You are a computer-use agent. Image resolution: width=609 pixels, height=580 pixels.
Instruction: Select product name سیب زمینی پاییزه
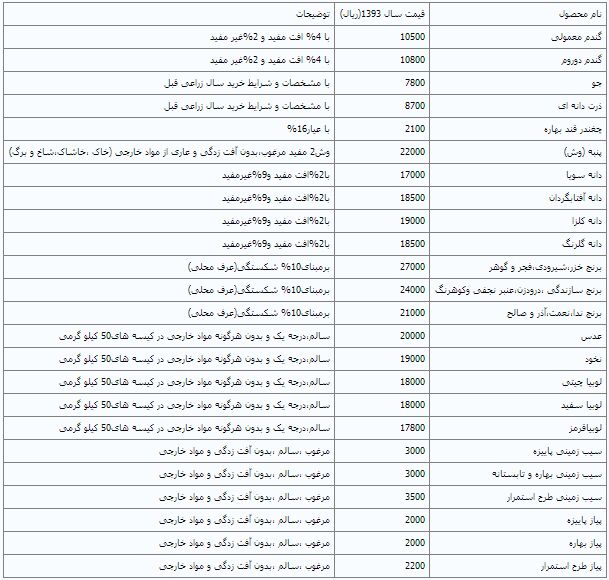click(x=567, y=451)
